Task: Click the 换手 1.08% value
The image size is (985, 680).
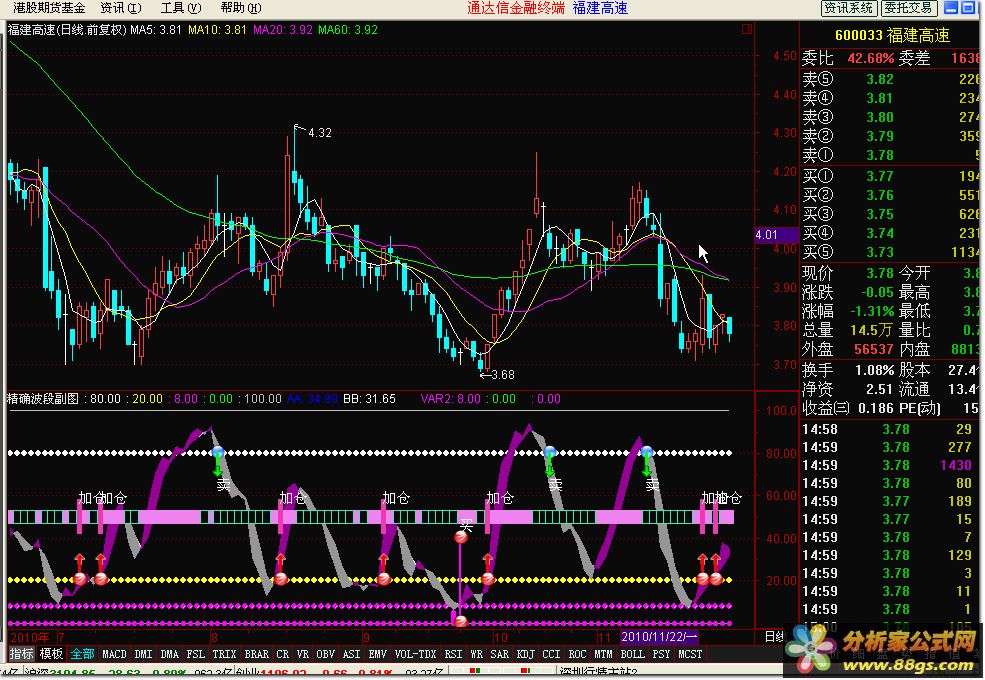Action: pyautogui.click(x=874, y=370)
